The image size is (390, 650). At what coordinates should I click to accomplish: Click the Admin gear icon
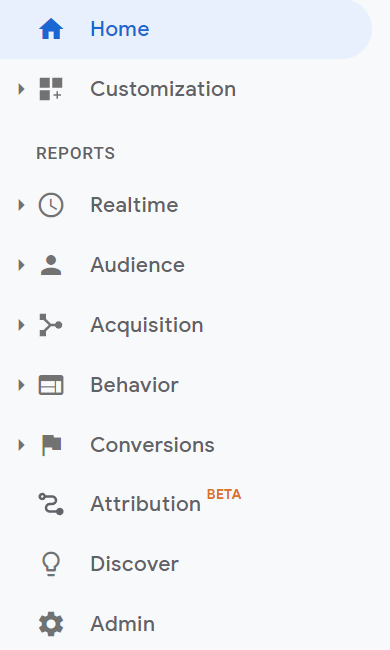[x=51, y=624]
